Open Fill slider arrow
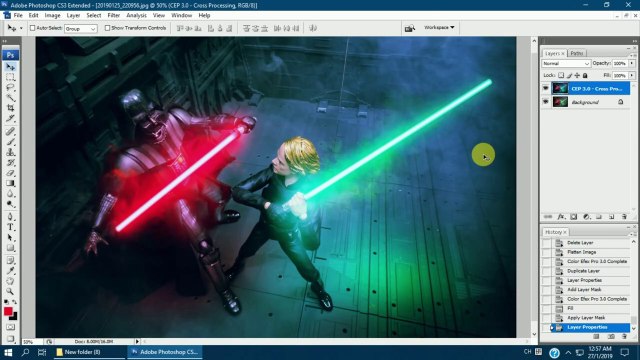The width and height of the screenshot is (640, 360). [632, 76]
